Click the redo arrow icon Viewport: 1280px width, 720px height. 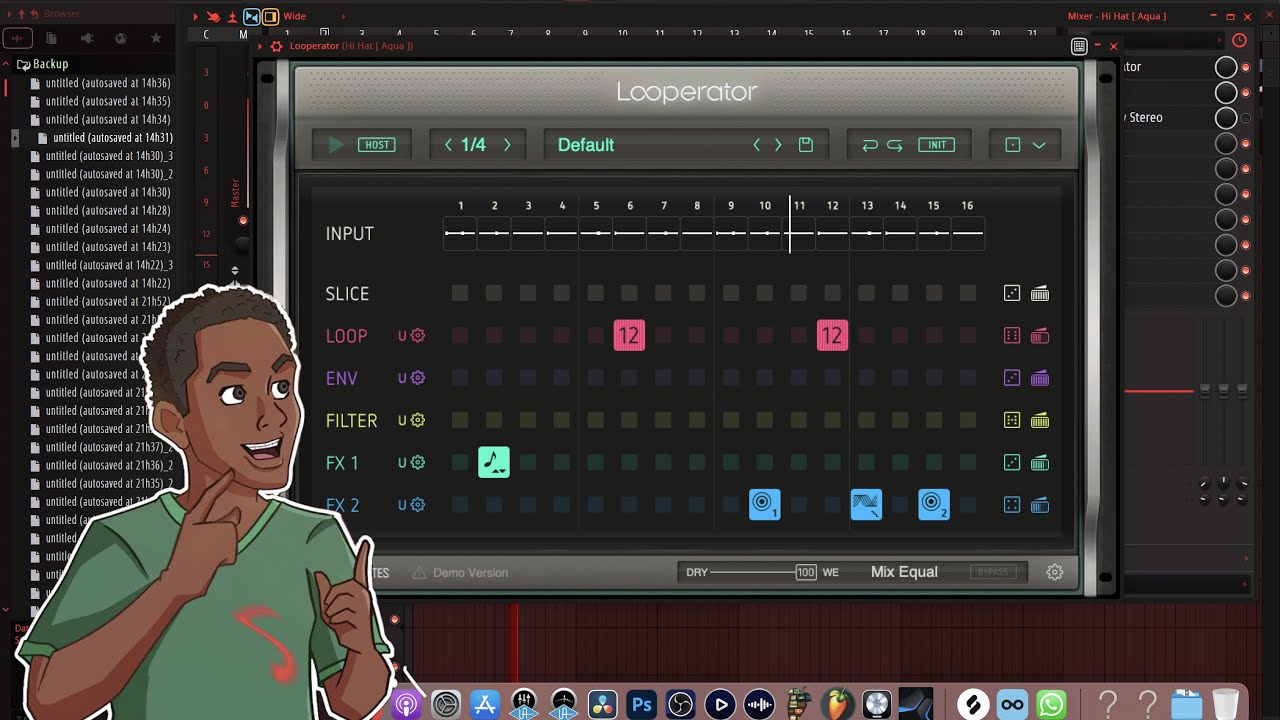click(895, 145)
